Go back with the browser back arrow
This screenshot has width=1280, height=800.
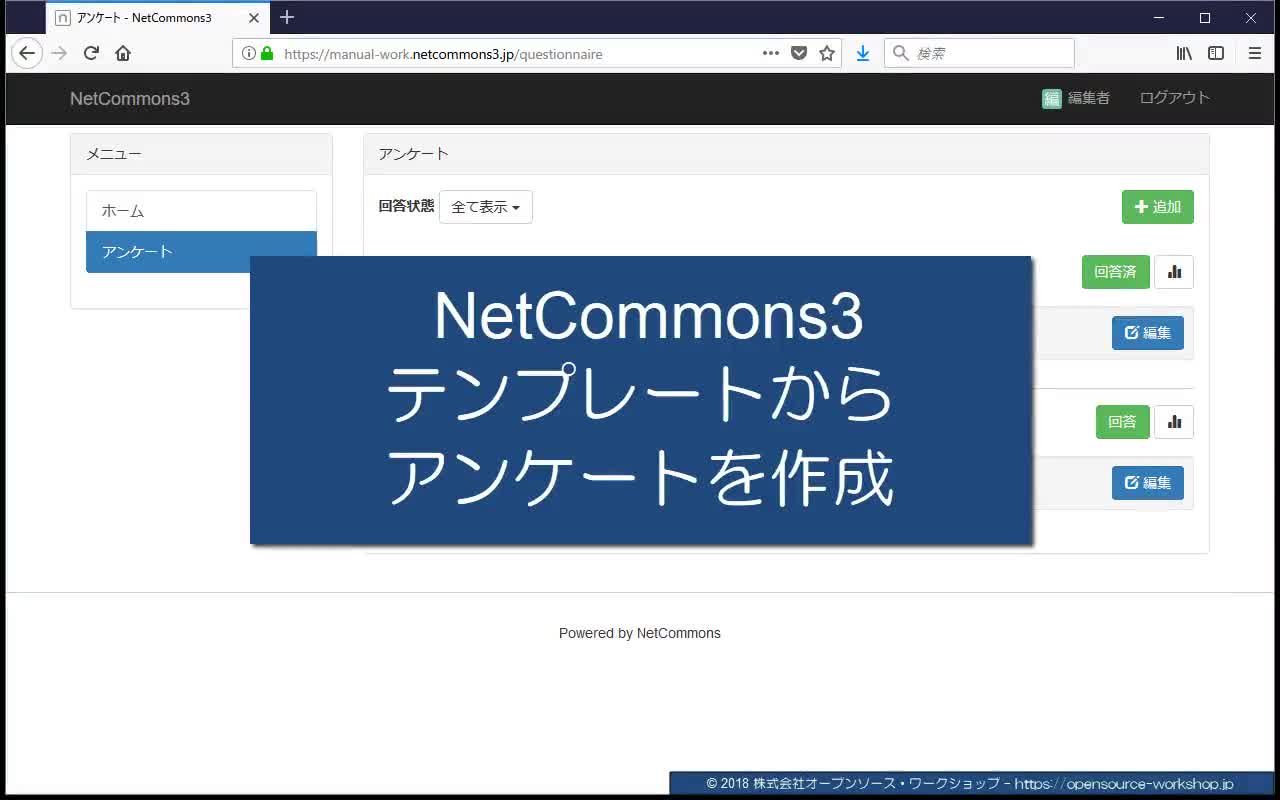[27, 54]
